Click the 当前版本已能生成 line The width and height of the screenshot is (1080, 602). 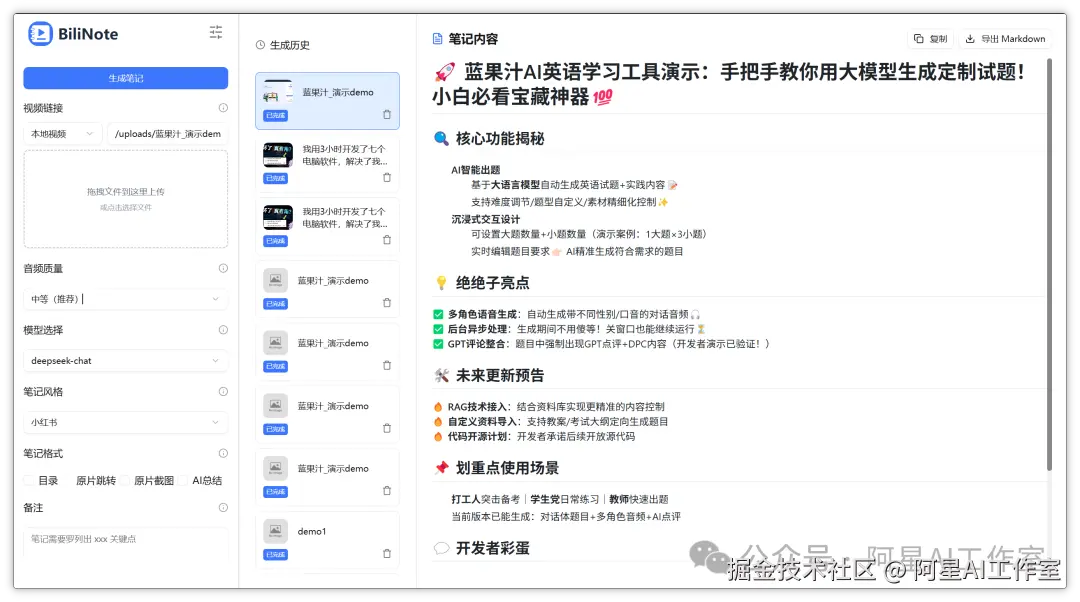pyautogui.click(x=566, y=517)
